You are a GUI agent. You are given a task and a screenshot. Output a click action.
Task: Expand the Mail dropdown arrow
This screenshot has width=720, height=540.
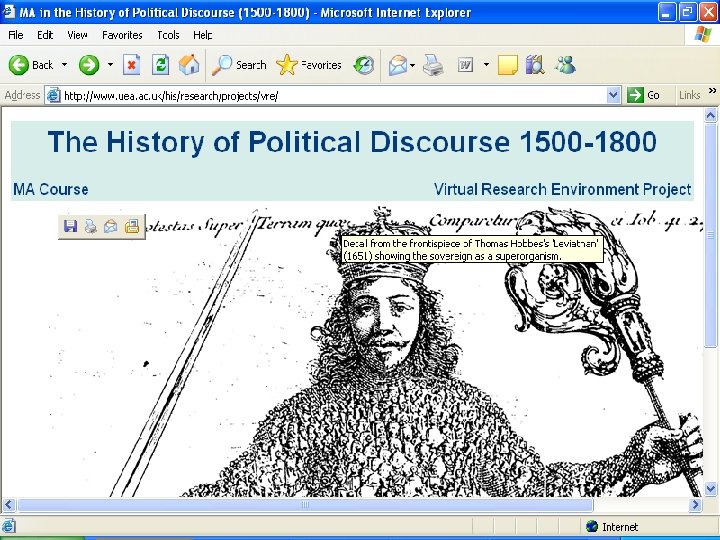412,65
